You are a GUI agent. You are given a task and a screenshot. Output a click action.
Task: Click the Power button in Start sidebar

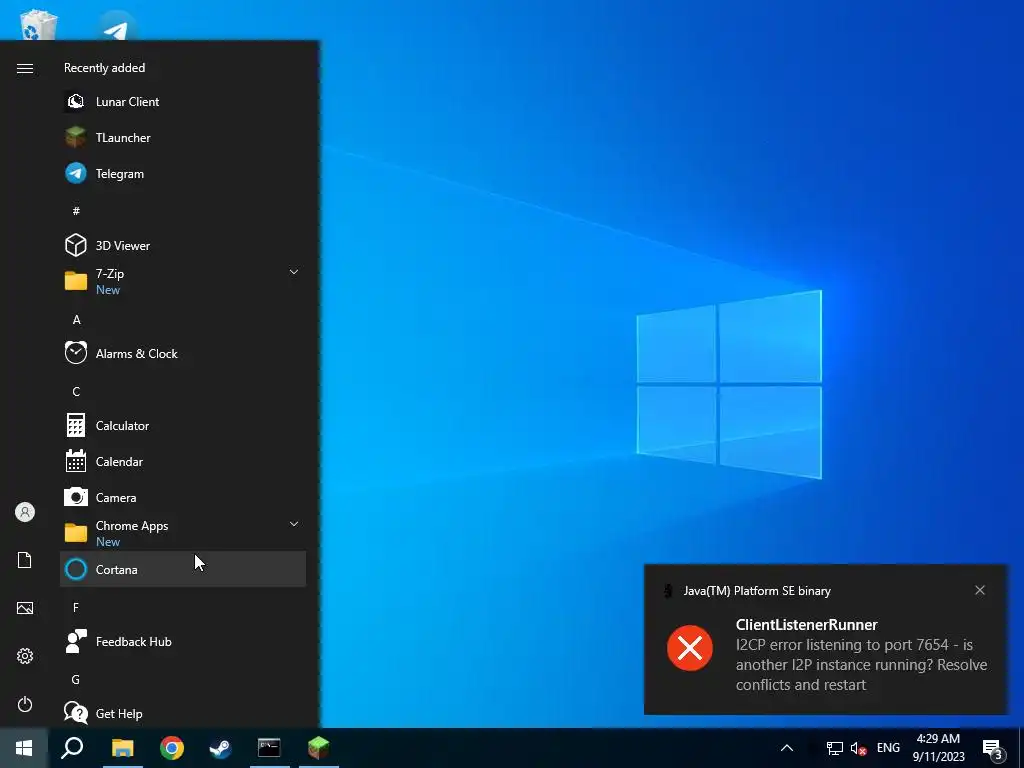tap(25, 704)
